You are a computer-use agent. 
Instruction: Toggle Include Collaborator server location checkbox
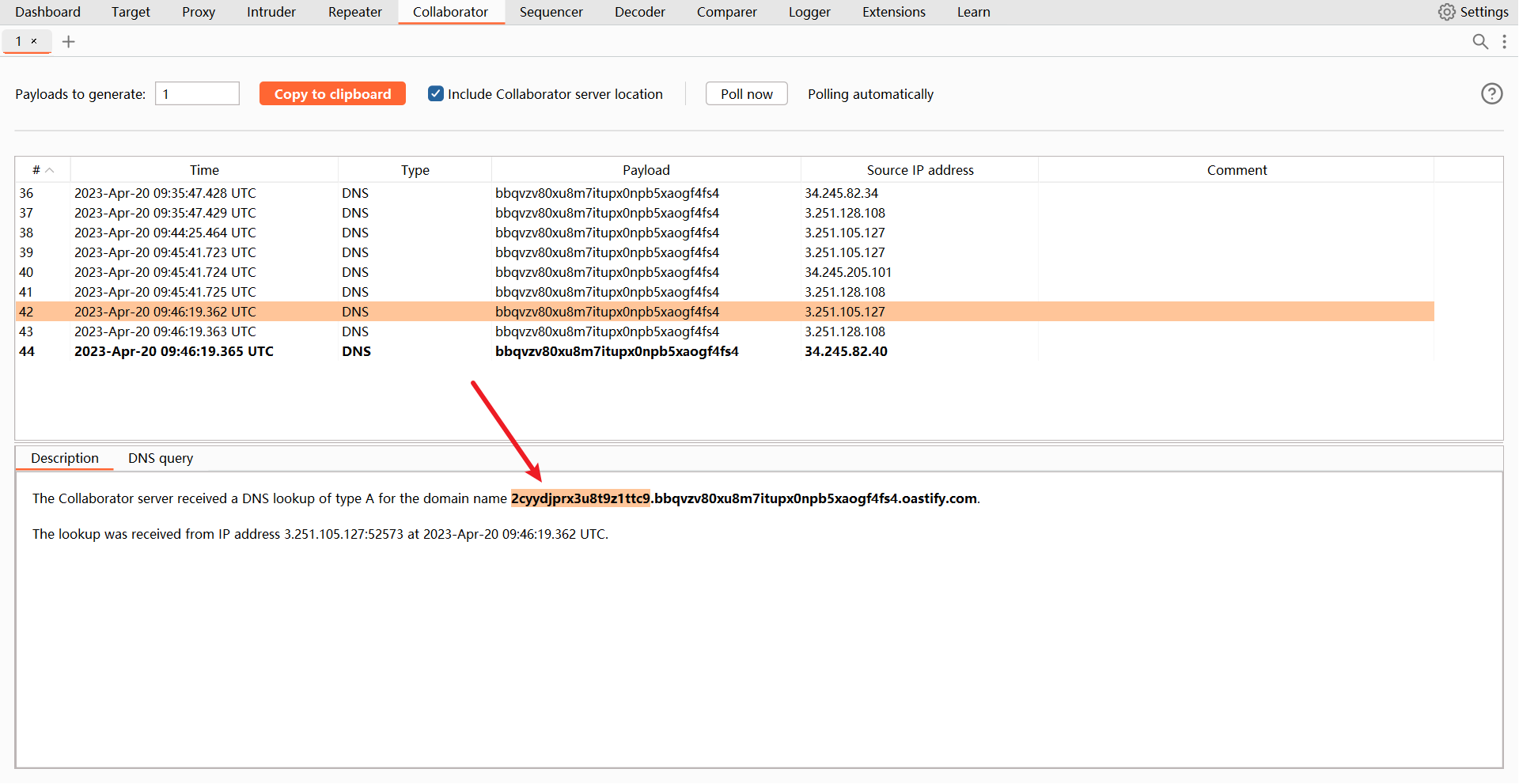[x=436, y=94]
